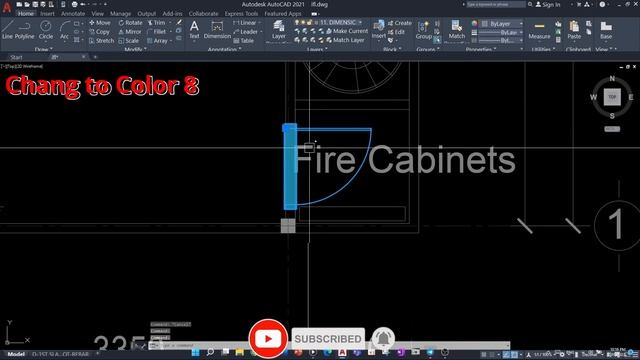Click the Paste button
Image resolution: width=640 pixels, height=360 pixels.
coord(574,30)
